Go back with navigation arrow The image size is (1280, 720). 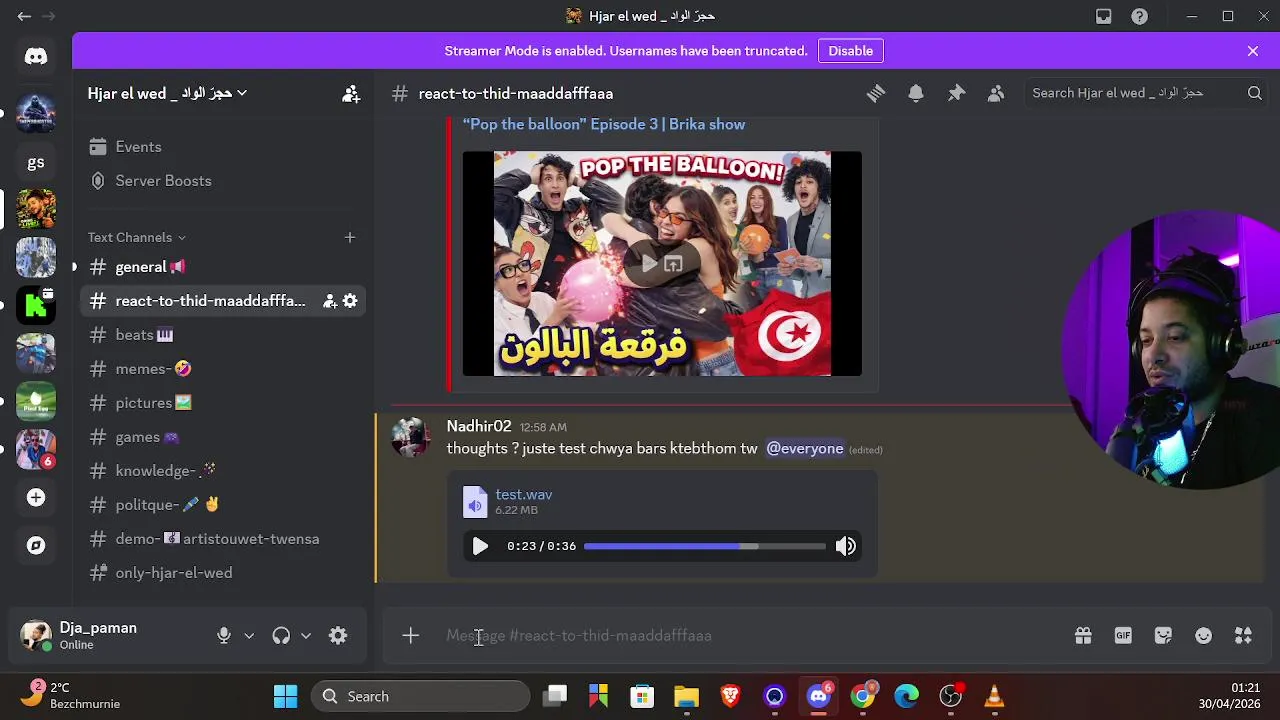pos(24,16)
